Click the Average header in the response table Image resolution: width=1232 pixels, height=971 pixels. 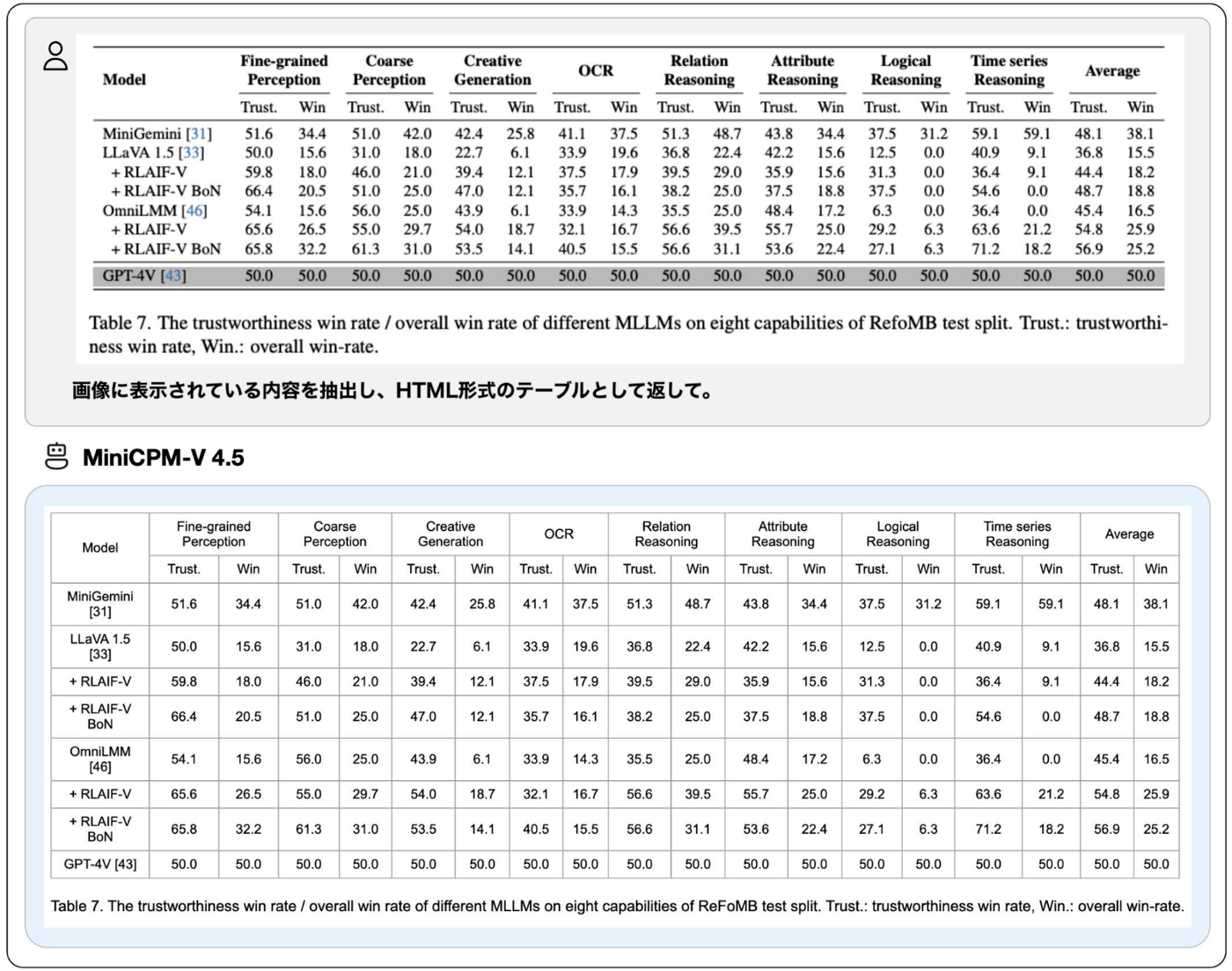pyautogui.click(x=1129, y=534)
